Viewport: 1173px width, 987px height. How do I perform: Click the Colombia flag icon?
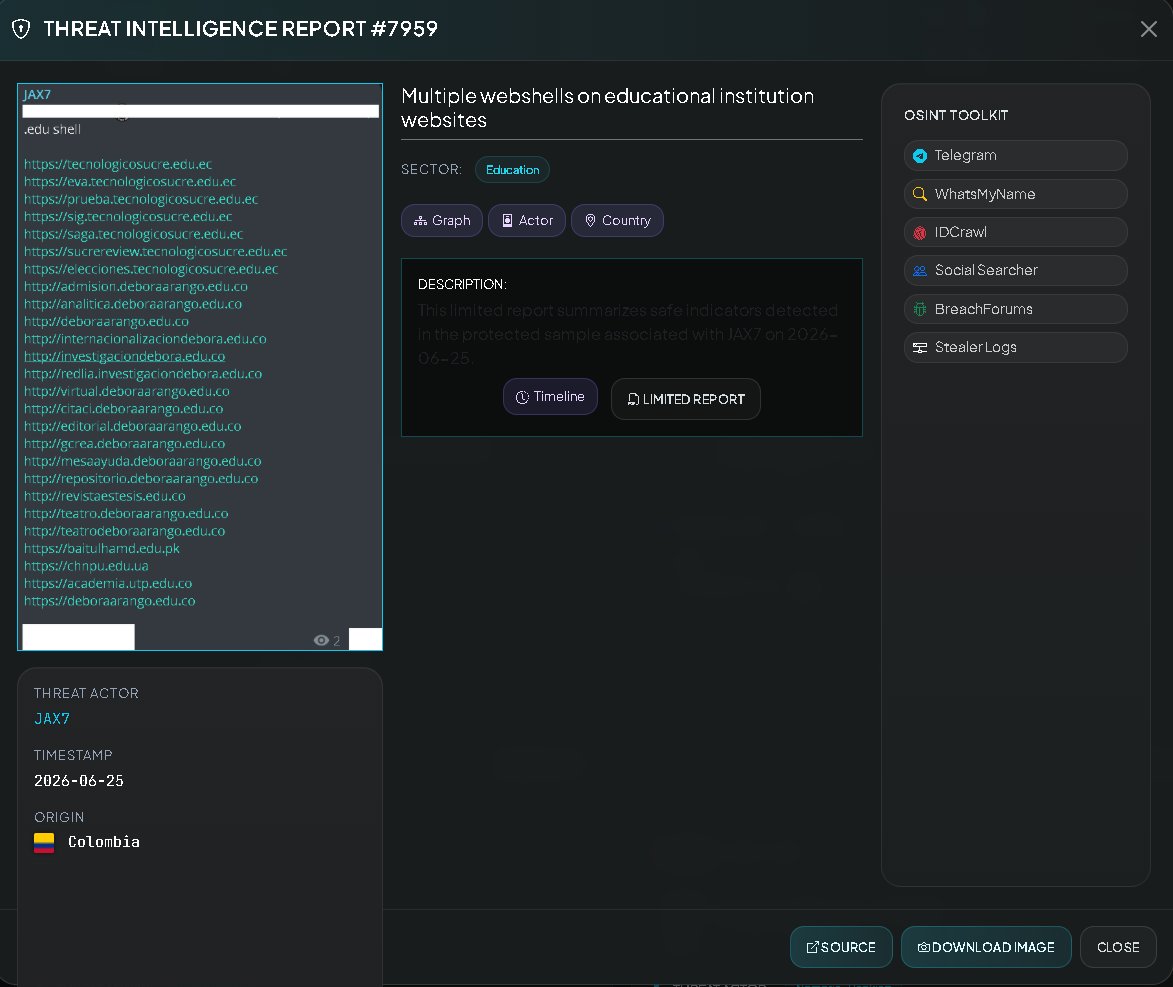(44, 843)
